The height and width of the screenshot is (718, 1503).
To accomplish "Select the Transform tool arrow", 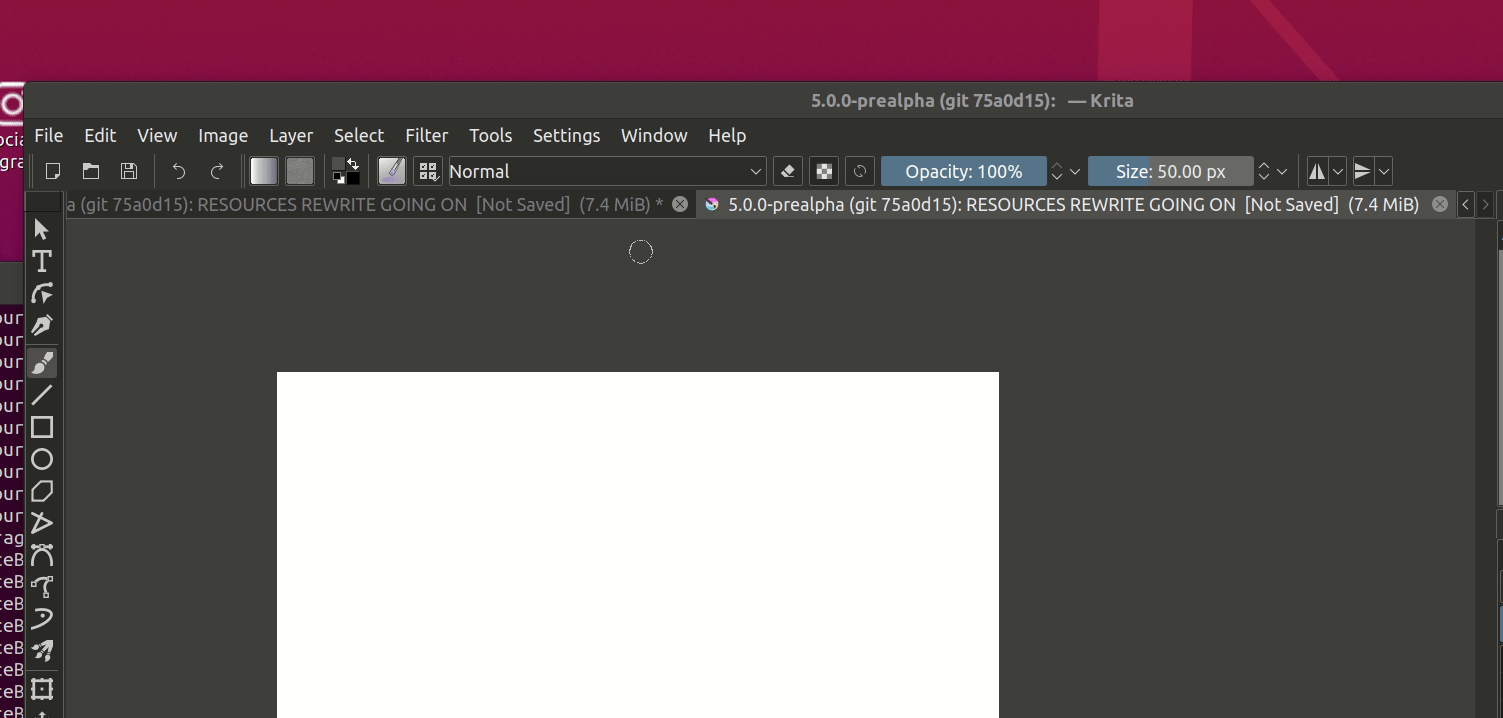I will (42, 229).
